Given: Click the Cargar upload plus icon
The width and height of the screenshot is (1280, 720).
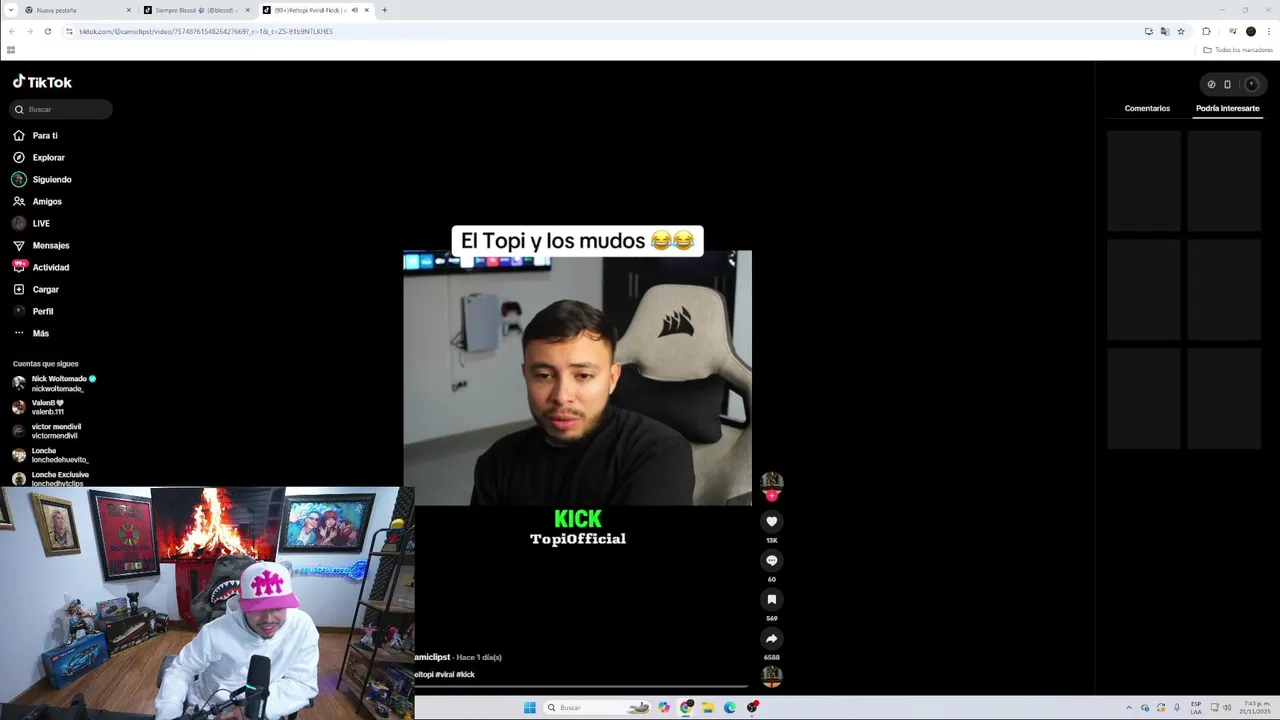Looking at the screenshot, I should tap(19, 289).
